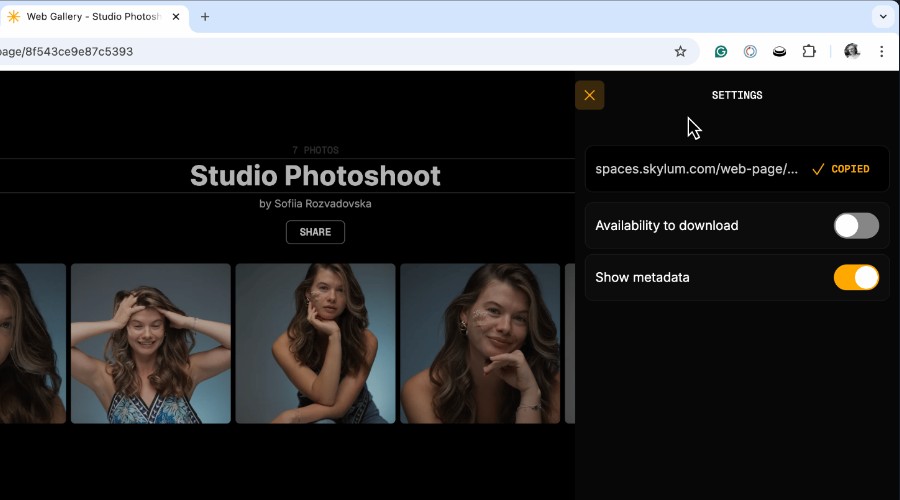The height and width of the screenshot is (500, 900).
Task: Click the COPIED link status button
Action: click(841, 169)
